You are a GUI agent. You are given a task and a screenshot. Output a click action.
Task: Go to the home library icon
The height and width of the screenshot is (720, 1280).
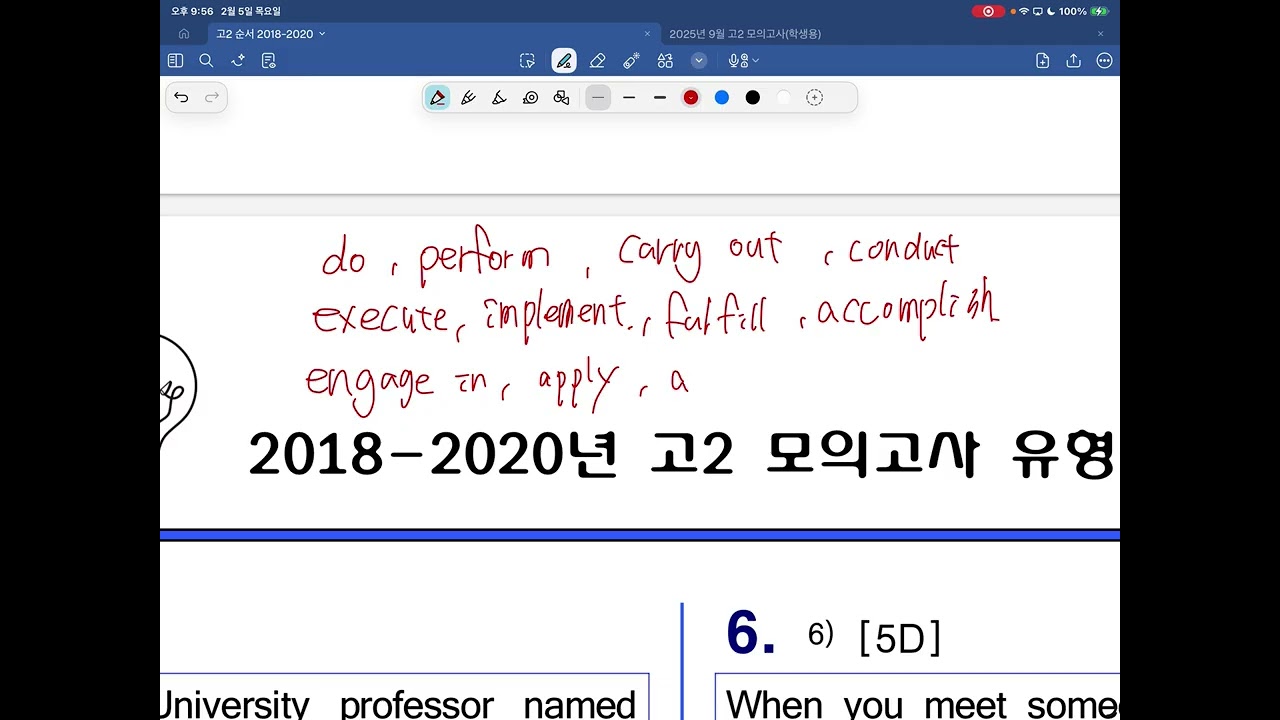click(x=184, y=34)
